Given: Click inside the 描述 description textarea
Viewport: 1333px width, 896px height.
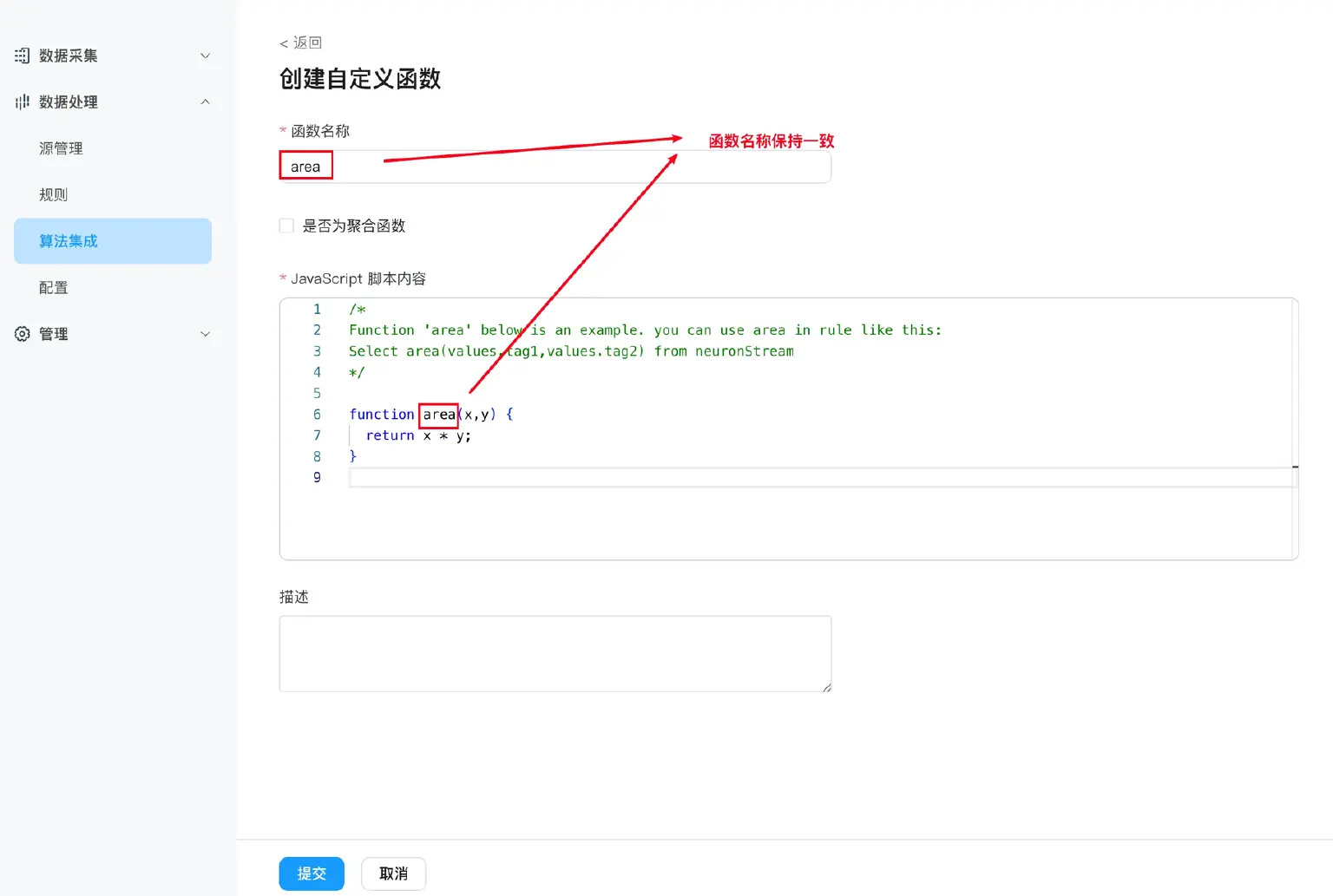Looking at the screenshot, I should coord(555,653).
